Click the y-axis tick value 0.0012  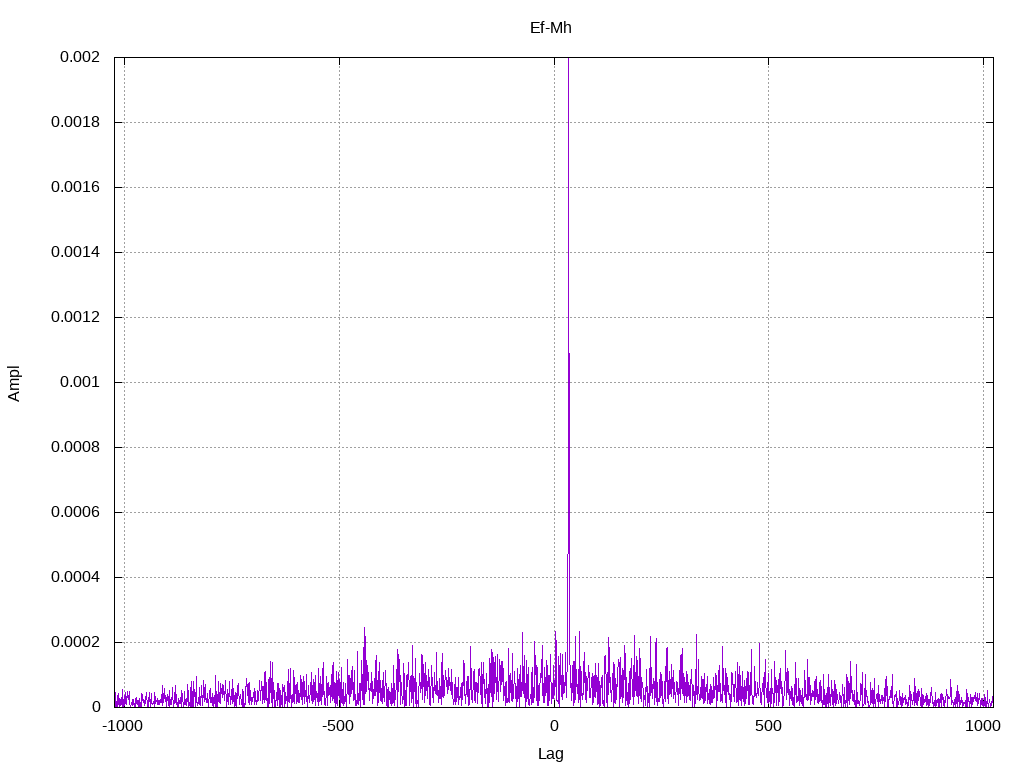pos(75,317)
